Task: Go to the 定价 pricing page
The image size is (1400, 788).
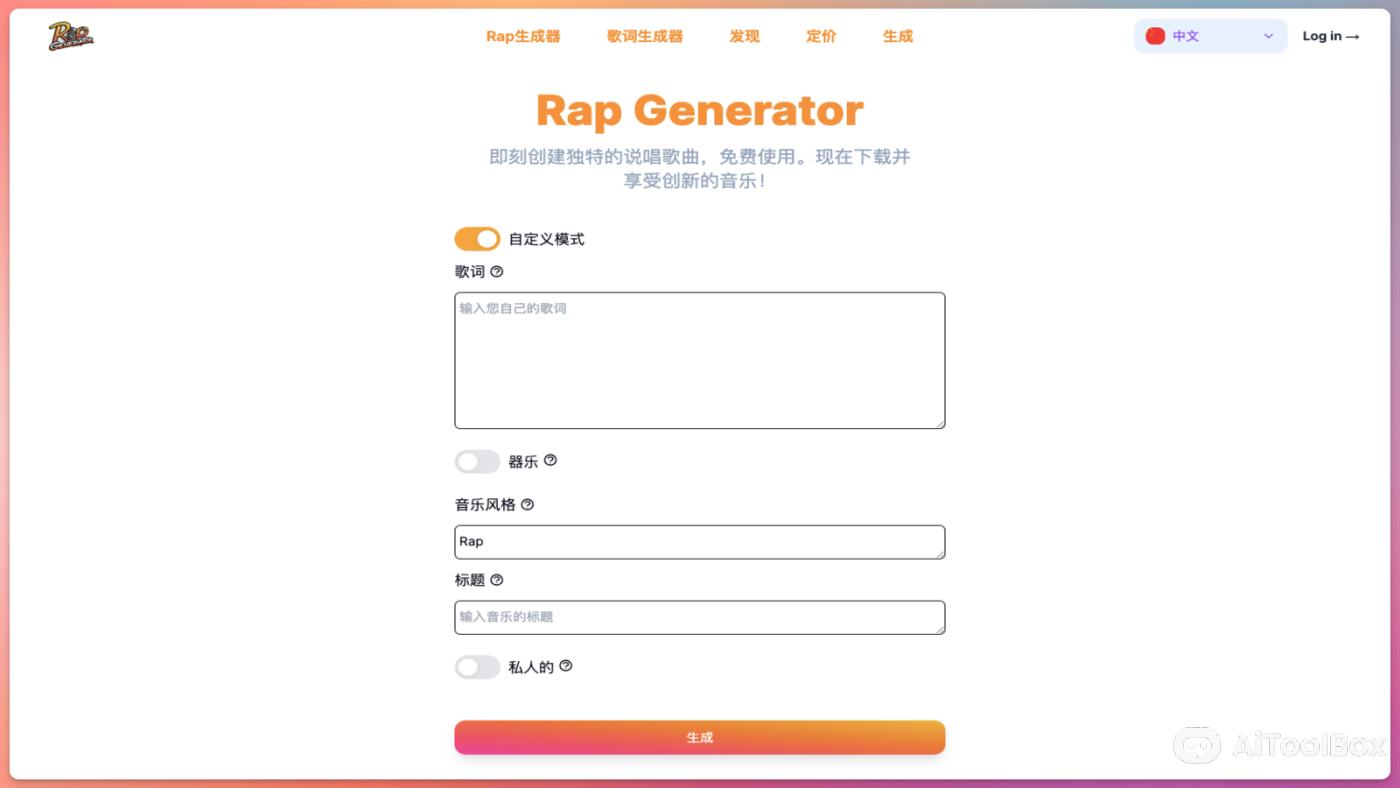Action: (821, 35)
